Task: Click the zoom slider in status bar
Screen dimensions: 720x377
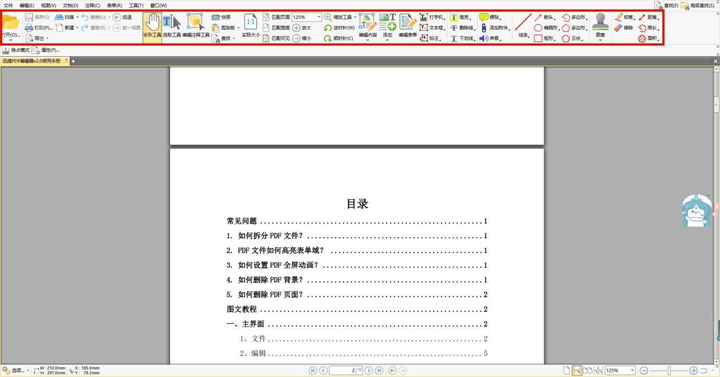Action: pyautogui.click(x=669, y=370)
